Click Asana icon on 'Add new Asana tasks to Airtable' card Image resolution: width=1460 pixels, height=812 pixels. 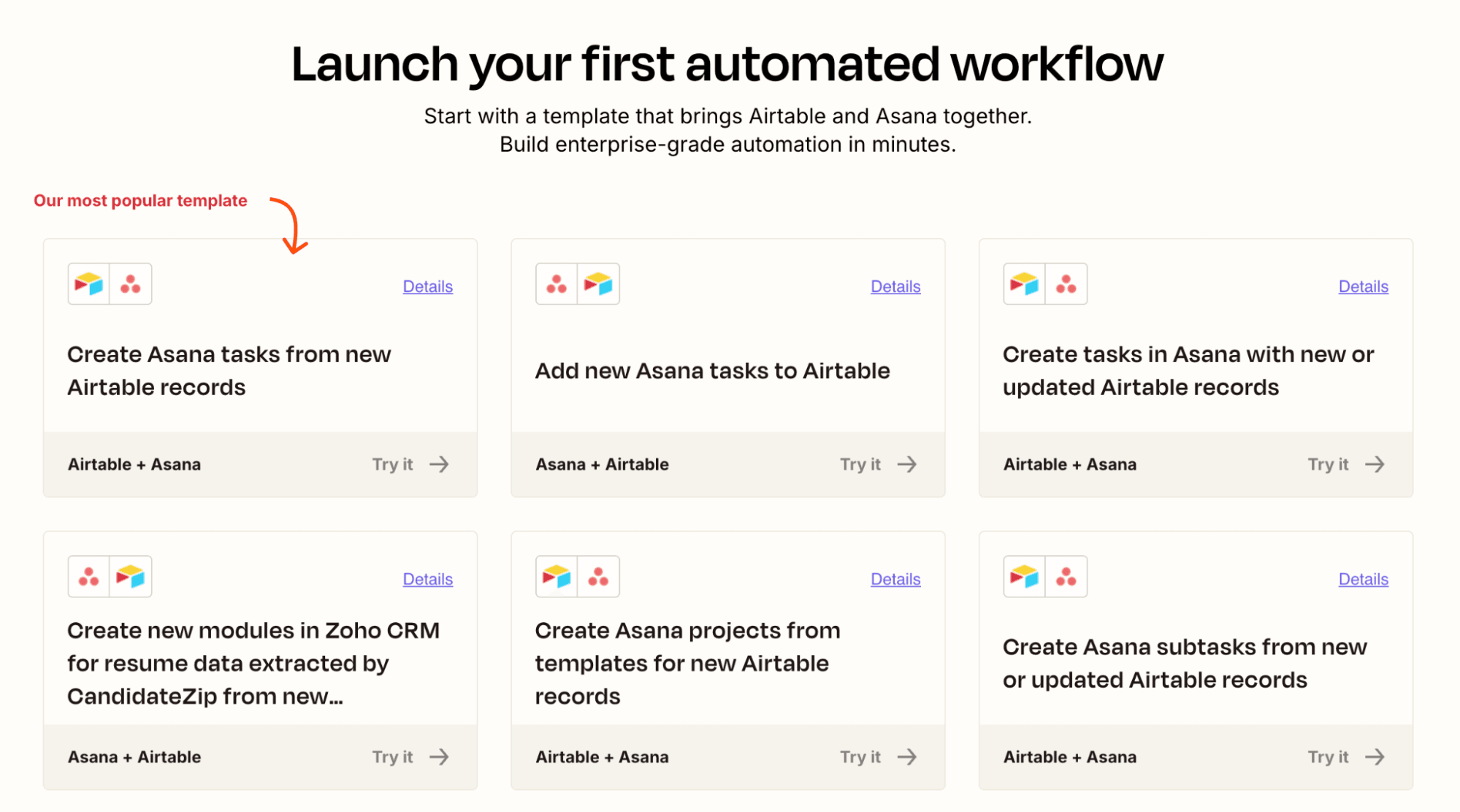[x=557, y=284]
